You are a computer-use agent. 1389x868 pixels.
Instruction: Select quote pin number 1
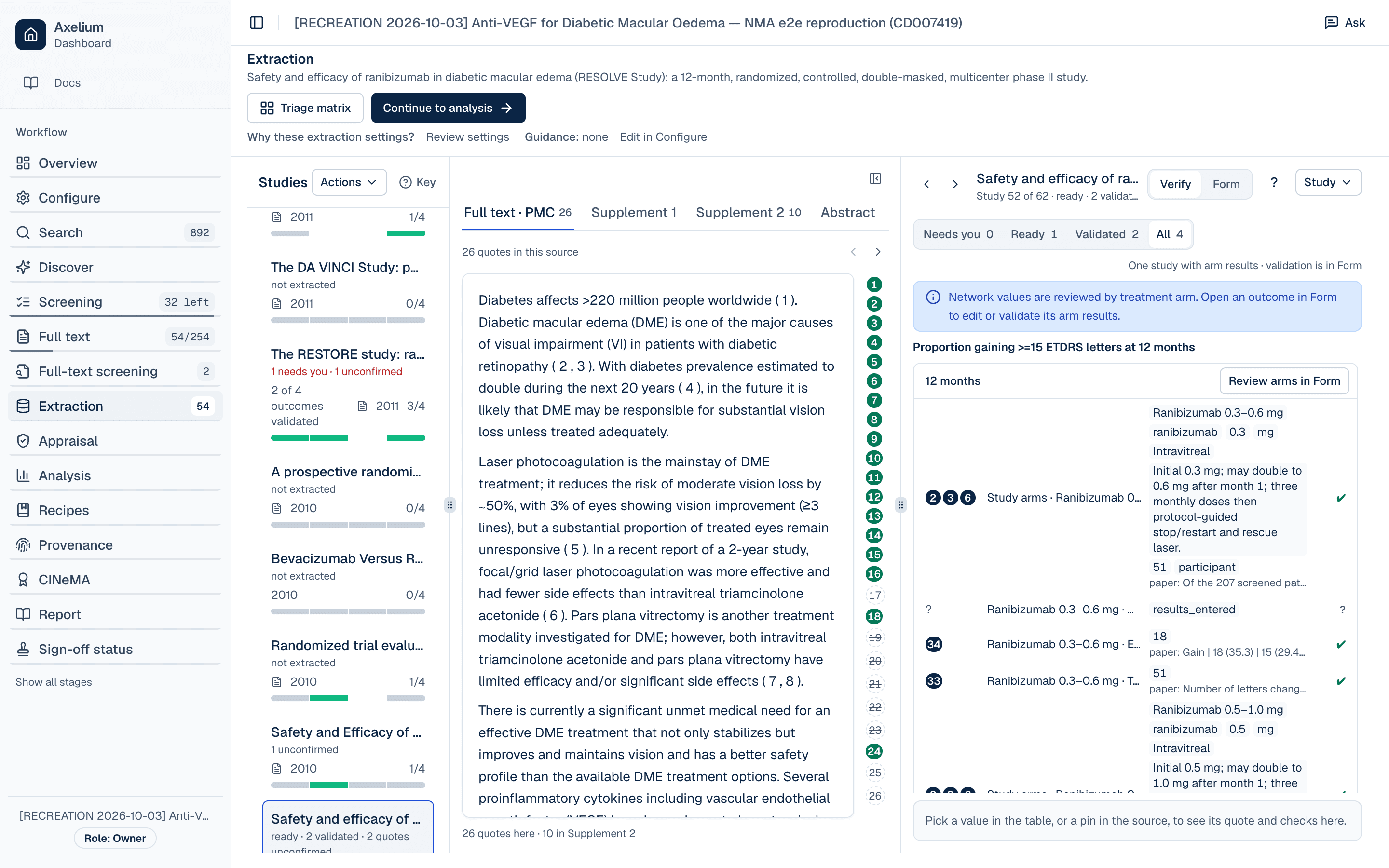[x=873, y=285]
